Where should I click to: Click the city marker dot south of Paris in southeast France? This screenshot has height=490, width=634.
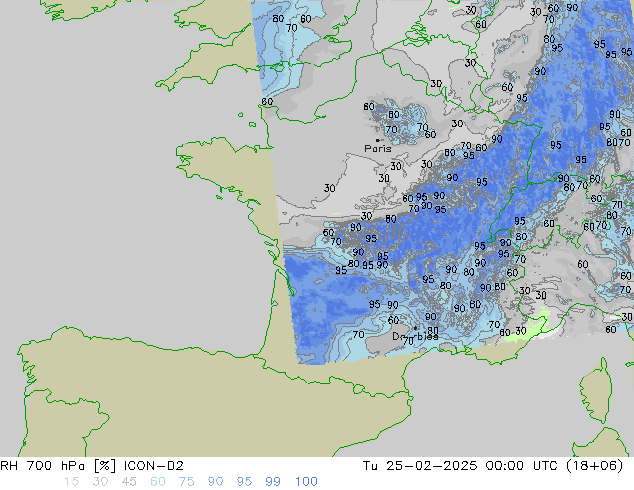pyautogui.click(x=415, y=328)
